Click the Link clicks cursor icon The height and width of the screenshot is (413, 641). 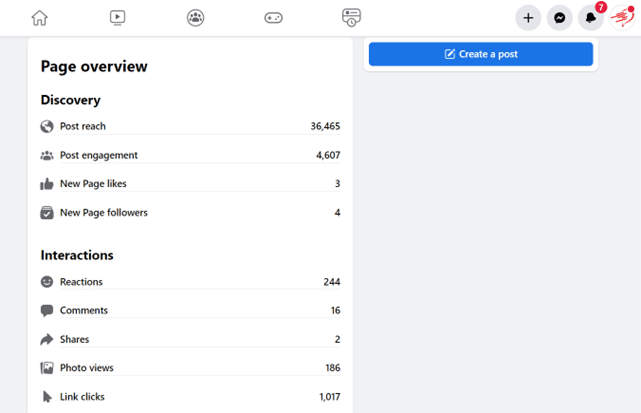point(47,397)
